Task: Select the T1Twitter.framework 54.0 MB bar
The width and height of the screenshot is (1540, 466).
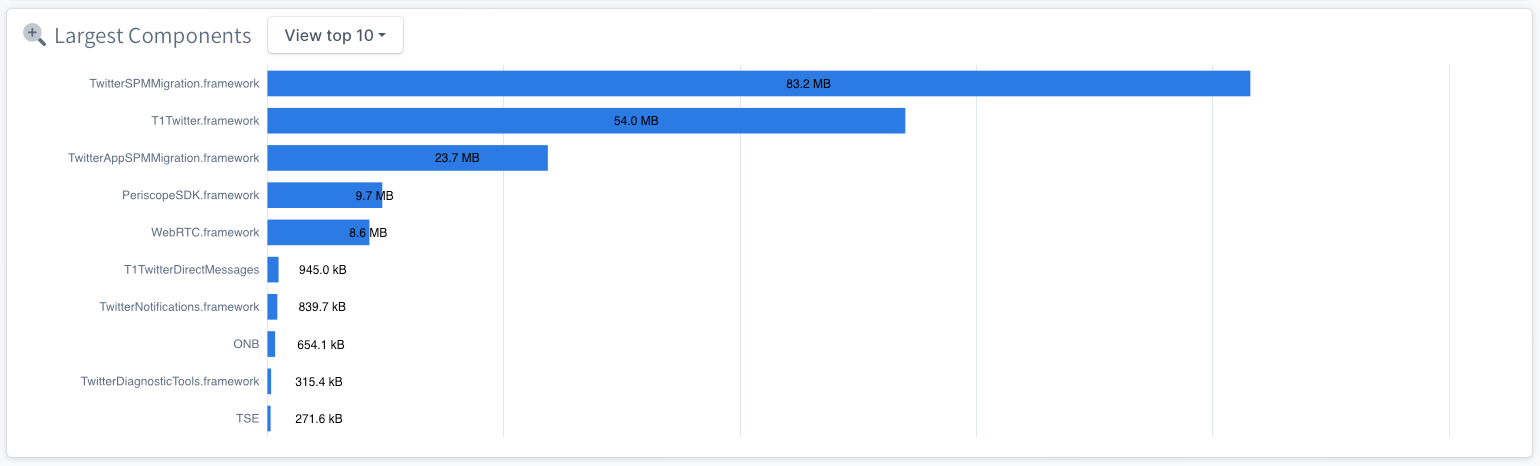Action: tap(585, 121)
